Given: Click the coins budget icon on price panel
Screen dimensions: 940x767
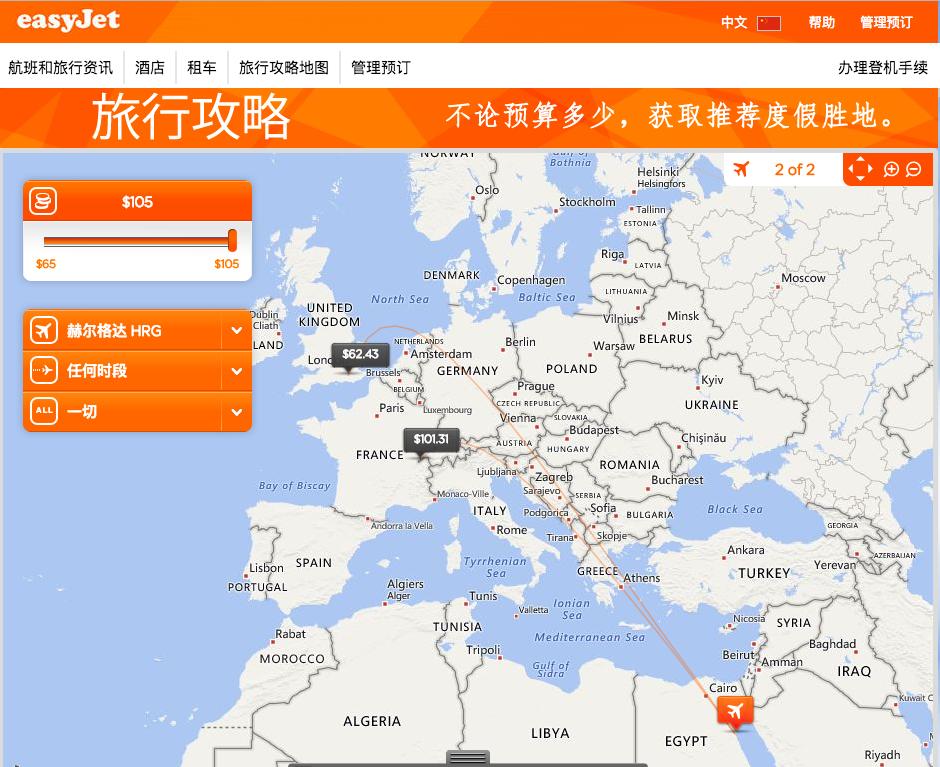Looking at the screenshot, I should (42, 201).
